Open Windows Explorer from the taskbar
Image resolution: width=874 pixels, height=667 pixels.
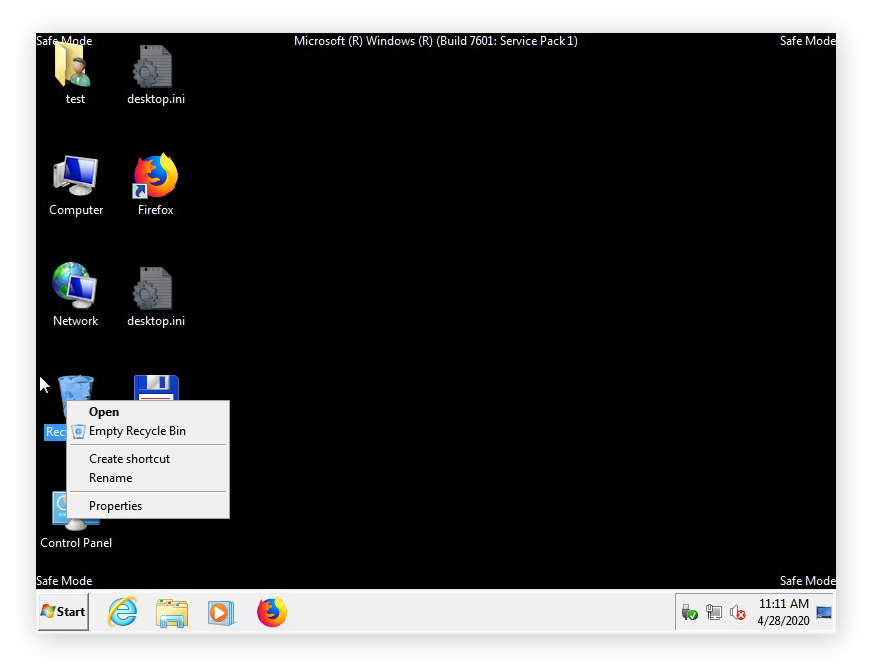click(x=171, y=611)
